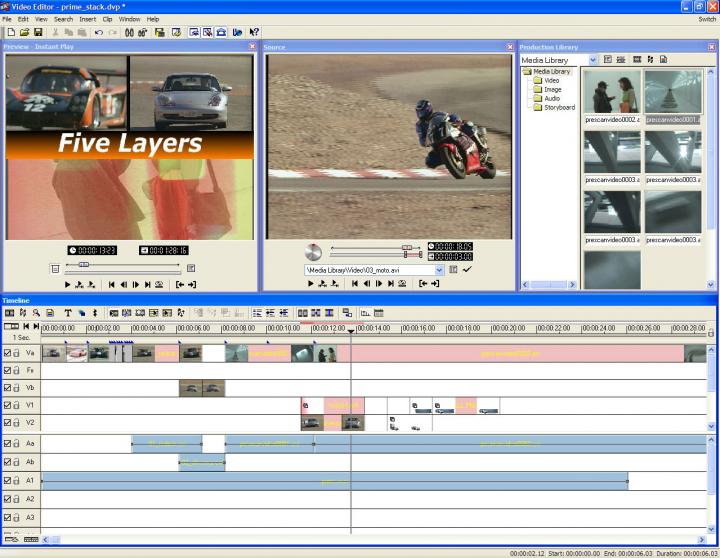720x558 pixels.
Task: Toggle the Va track enable checkbox
Action: pos(7,352)
